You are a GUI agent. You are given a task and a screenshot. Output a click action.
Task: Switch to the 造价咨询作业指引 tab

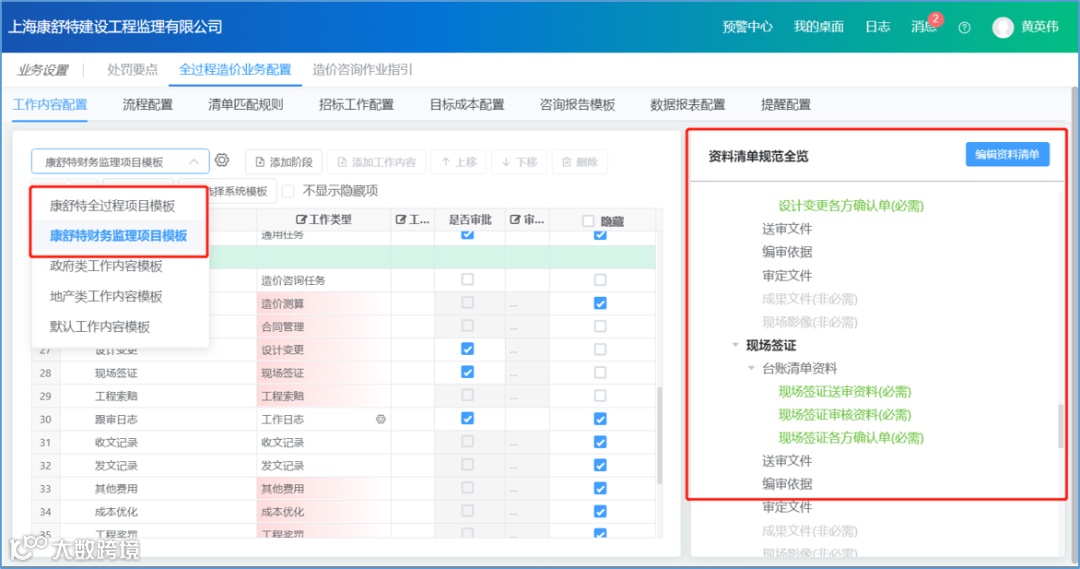pos(362,70)
